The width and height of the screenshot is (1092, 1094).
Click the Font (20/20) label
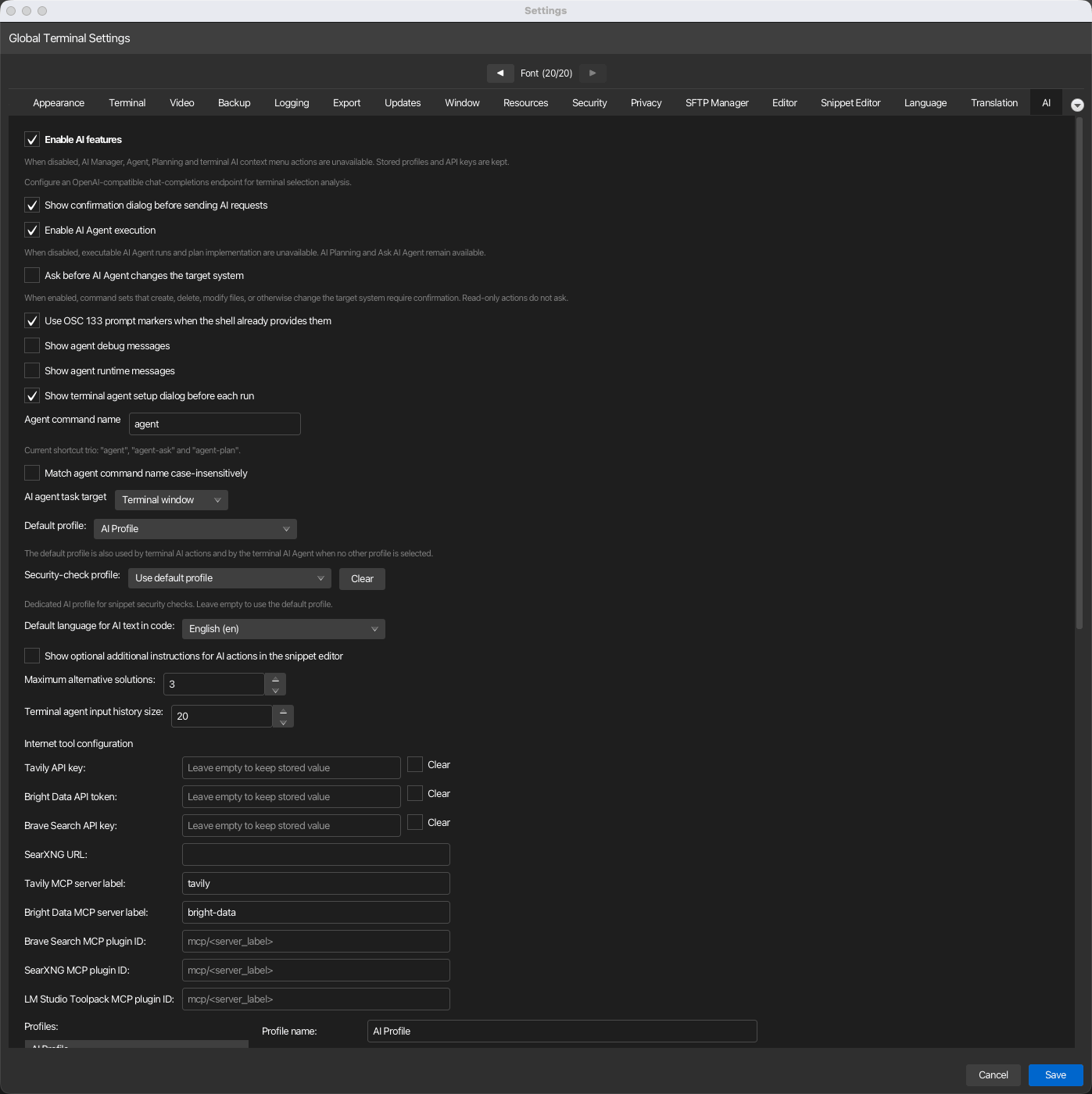point(546,73)
